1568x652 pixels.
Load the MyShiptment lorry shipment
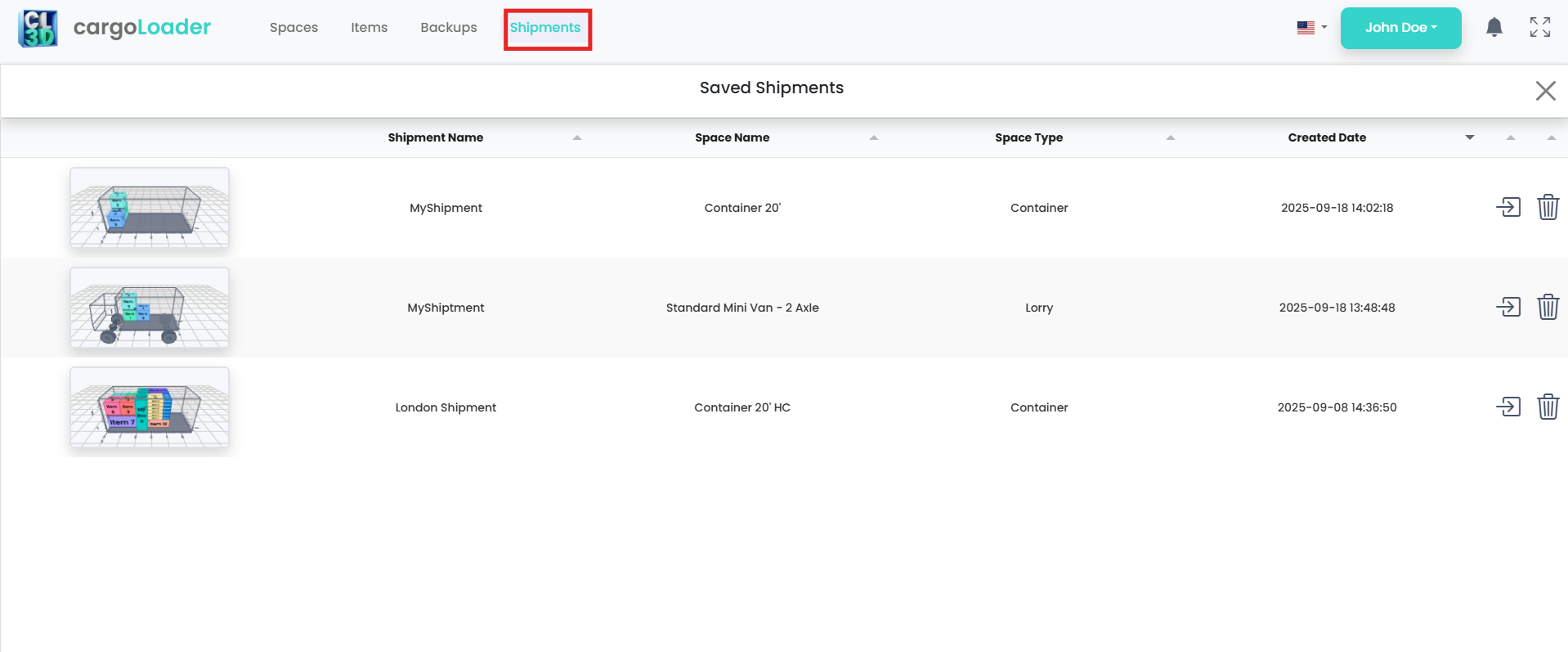point(1508,307)
